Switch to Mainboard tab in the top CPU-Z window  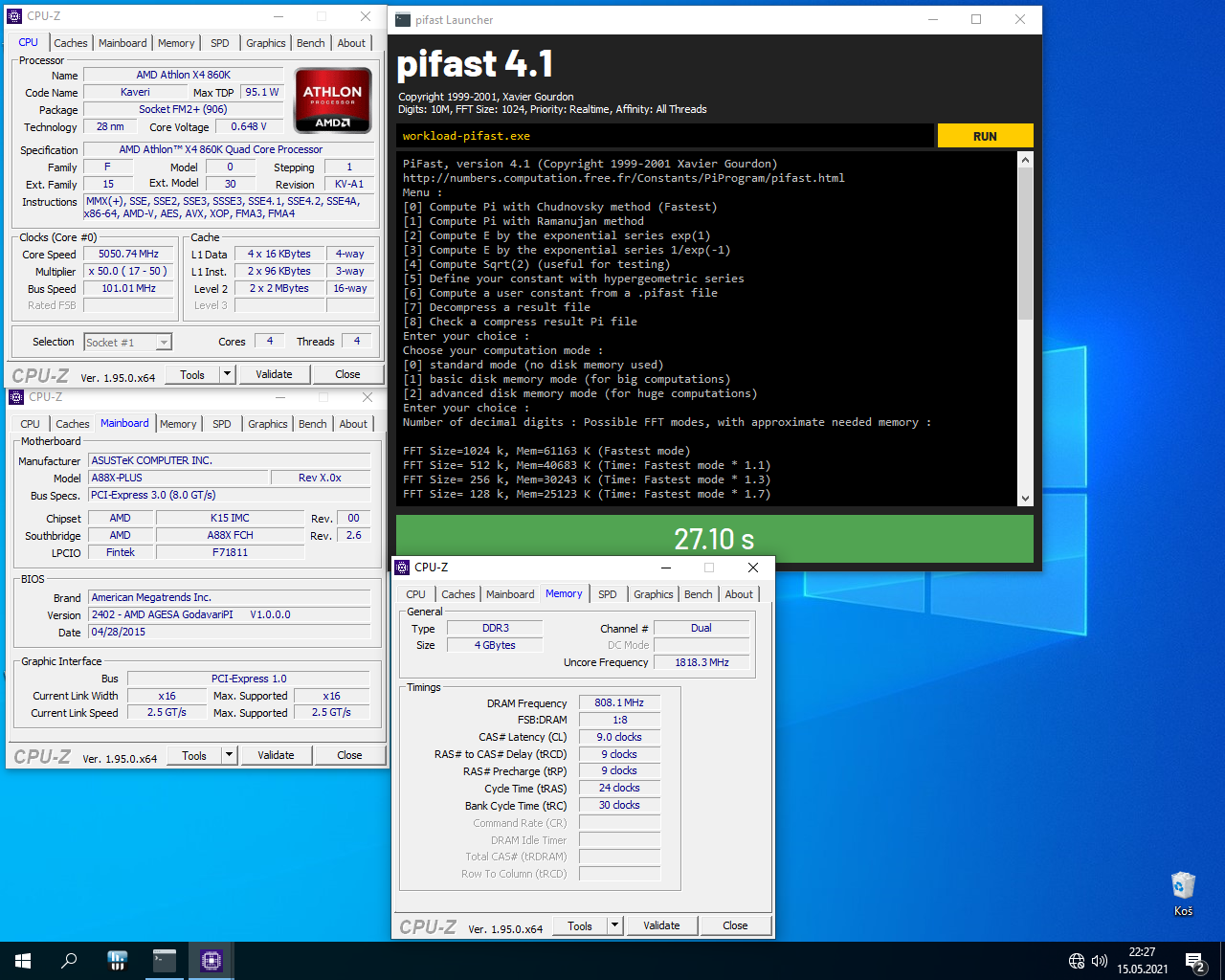point(122,43)
